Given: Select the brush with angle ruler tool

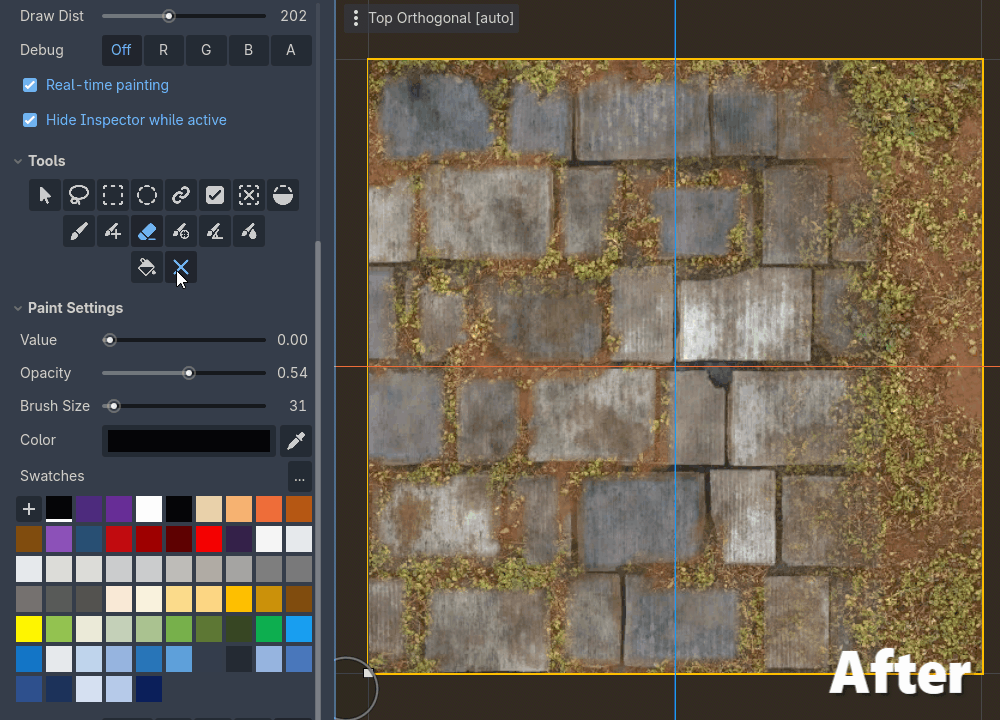Looking at the screenshot, I should point(215,231).
